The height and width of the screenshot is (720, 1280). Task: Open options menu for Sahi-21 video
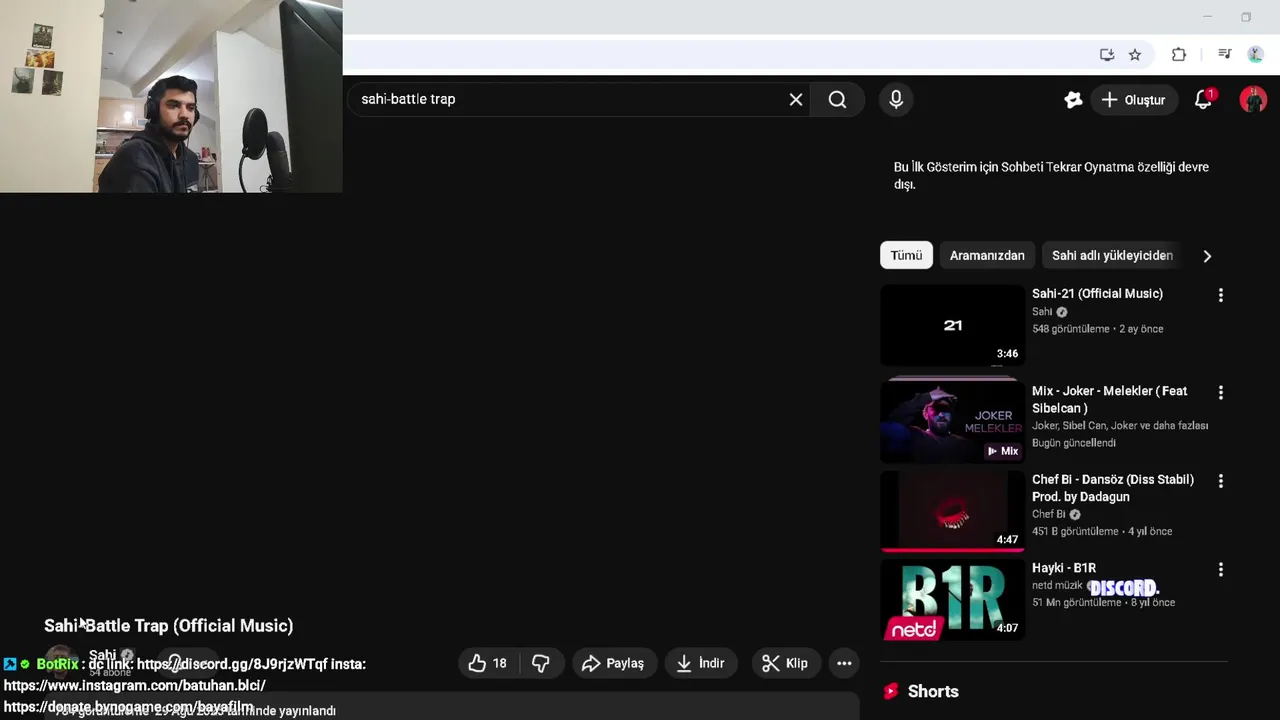(1220, 295)
